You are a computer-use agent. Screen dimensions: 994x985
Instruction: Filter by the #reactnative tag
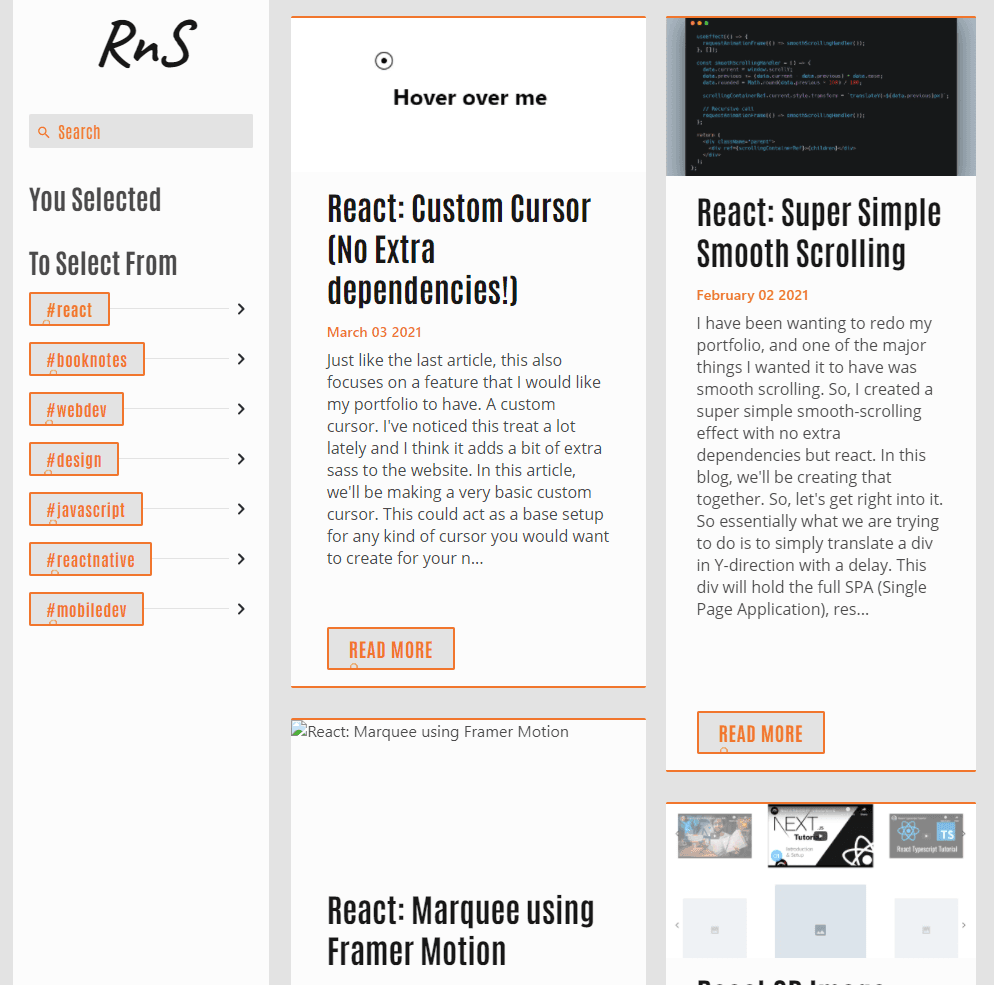(90, 560)
